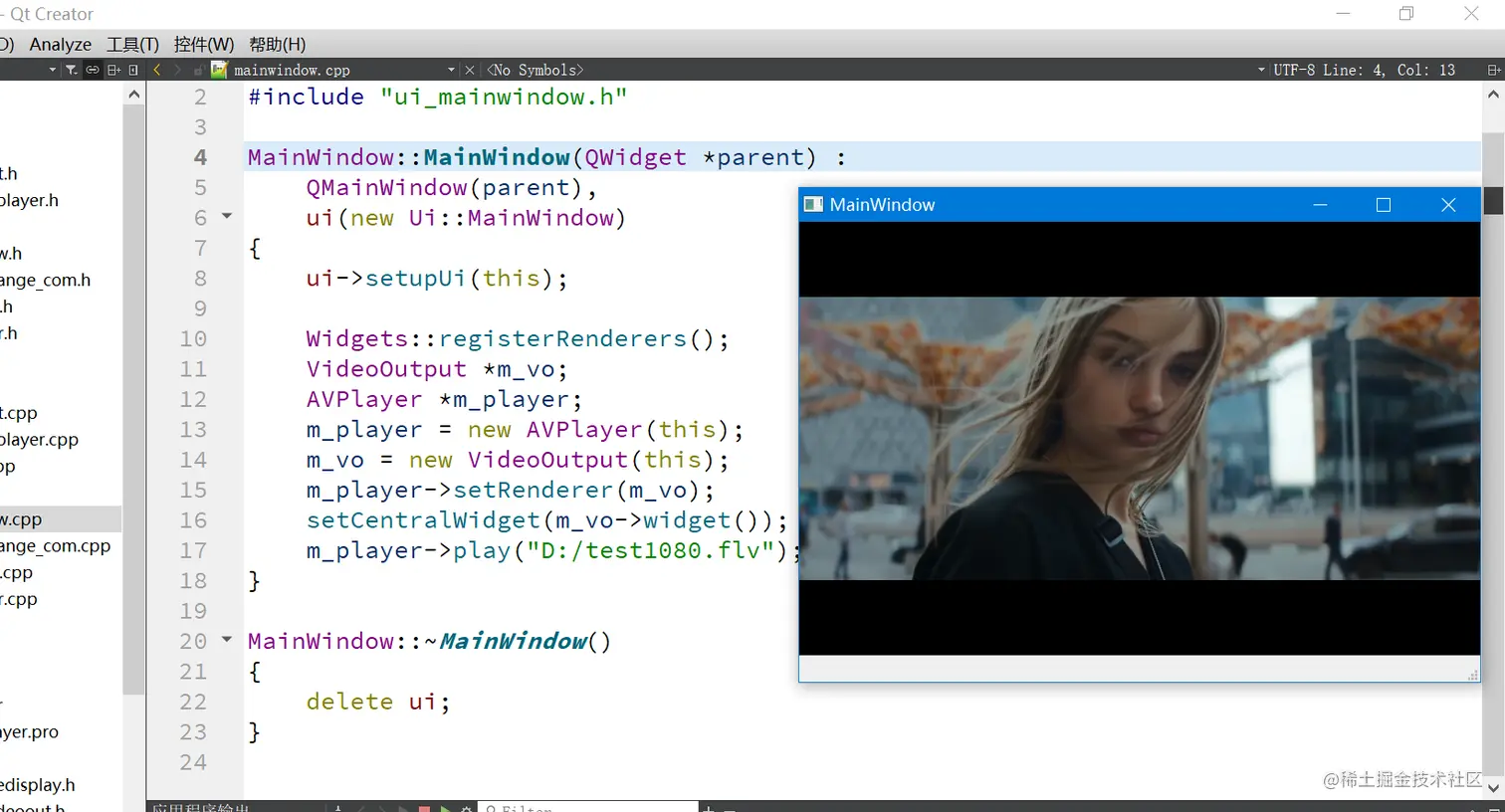This screenshot has width=1505, height=812.
Task: Open the mainwindow.cpp open documents dropdown
Action: (451, 70)
